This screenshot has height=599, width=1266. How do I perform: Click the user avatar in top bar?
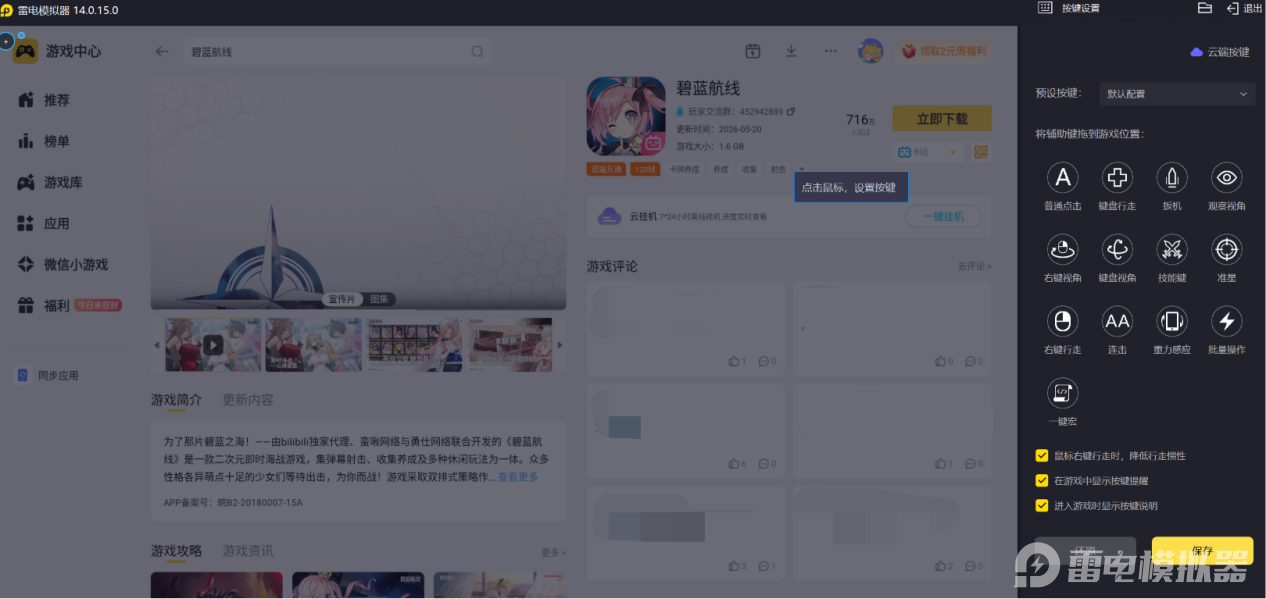click(x=870, y=51)
